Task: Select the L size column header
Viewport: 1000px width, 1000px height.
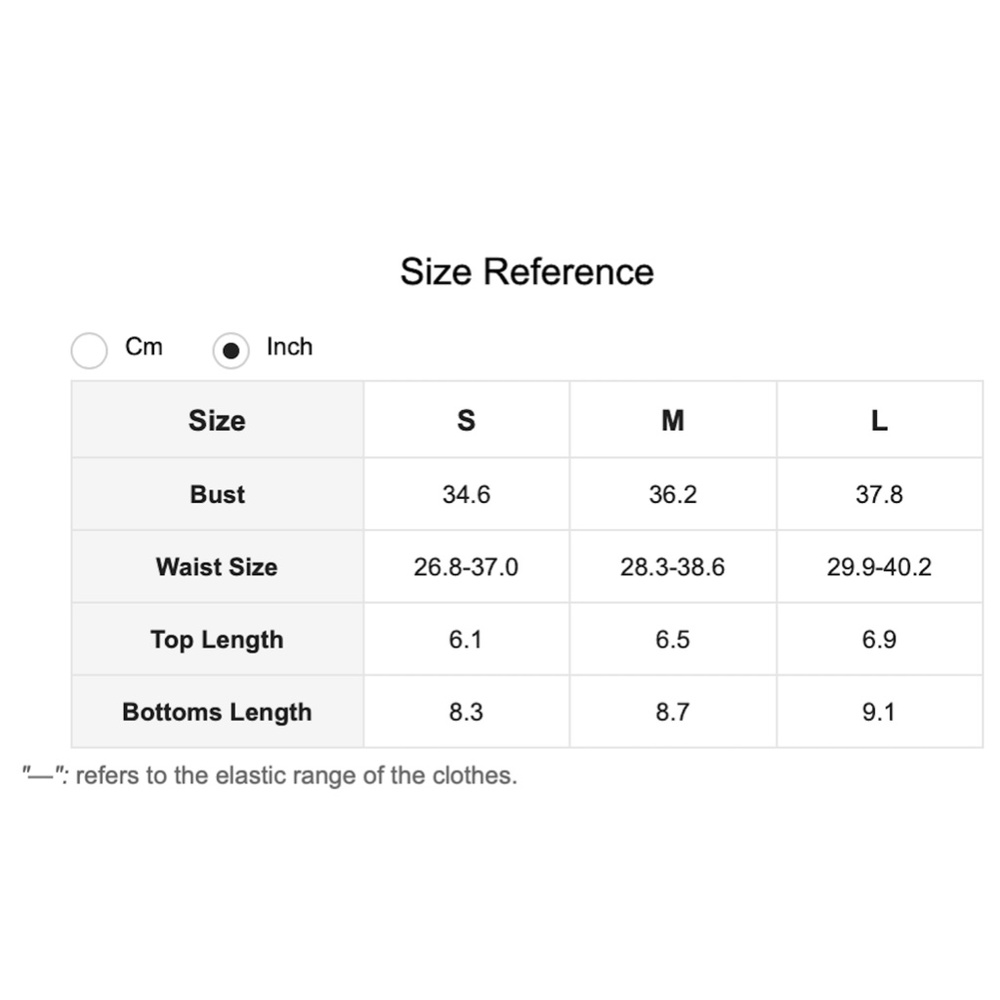Action: click(x=879, y=421)
